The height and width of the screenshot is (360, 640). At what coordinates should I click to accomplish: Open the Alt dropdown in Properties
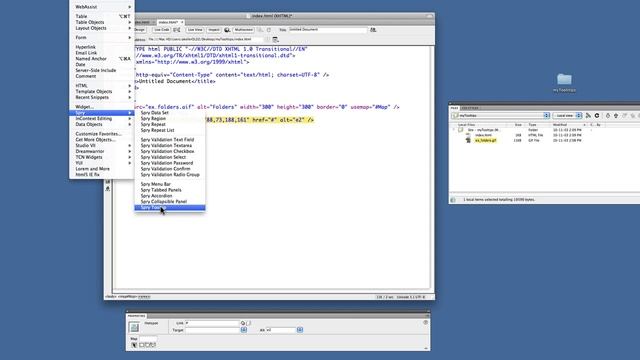click(300, 330)
